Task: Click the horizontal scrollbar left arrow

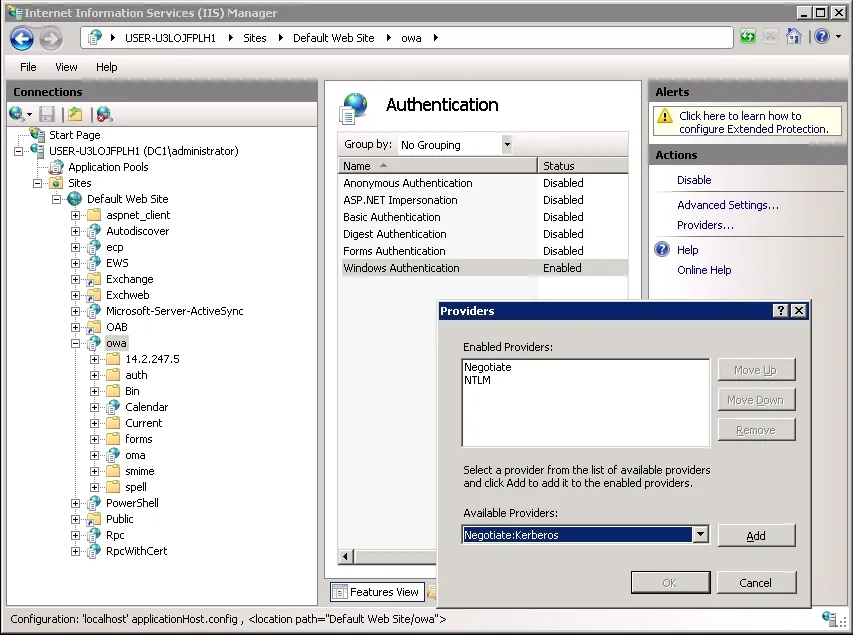Action: point(345,557)
